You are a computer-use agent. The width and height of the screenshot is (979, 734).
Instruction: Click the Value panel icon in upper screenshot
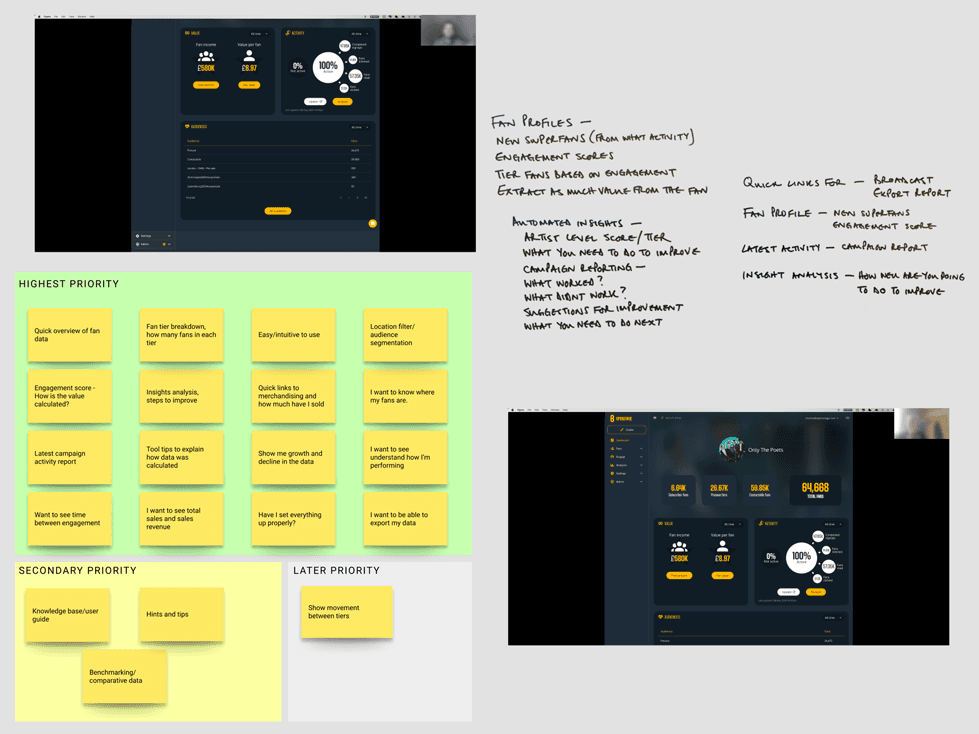(187, 33)
